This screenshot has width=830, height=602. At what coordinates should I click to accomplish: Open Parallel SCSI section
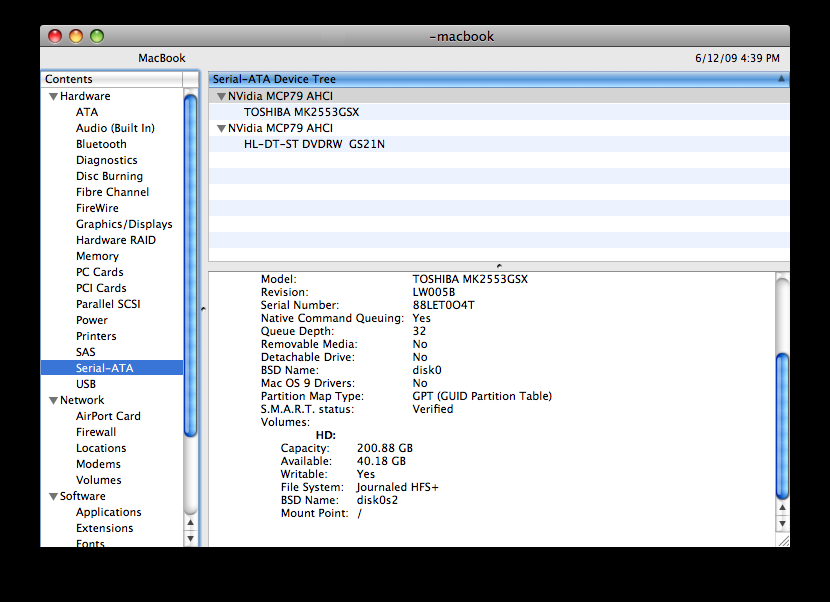(108, 304)
